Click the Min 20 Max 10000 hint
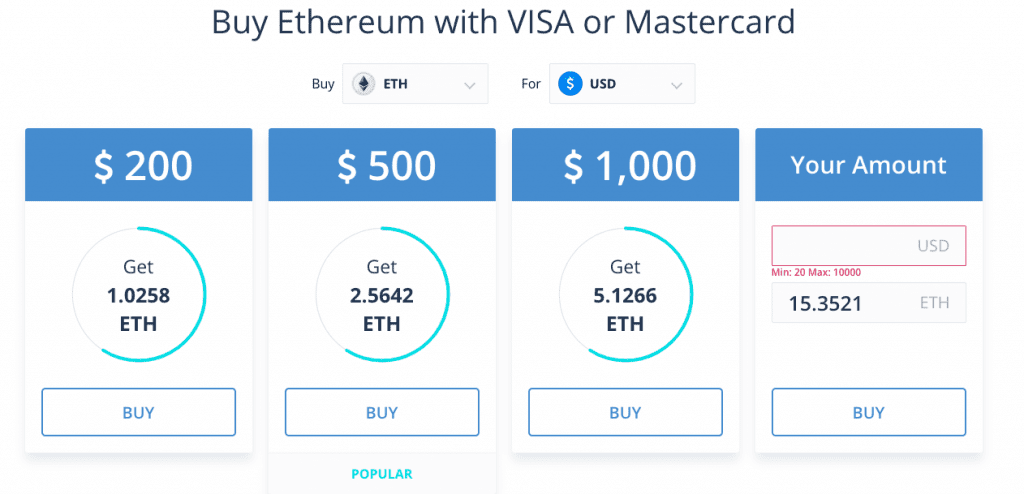 click(816, 272)
